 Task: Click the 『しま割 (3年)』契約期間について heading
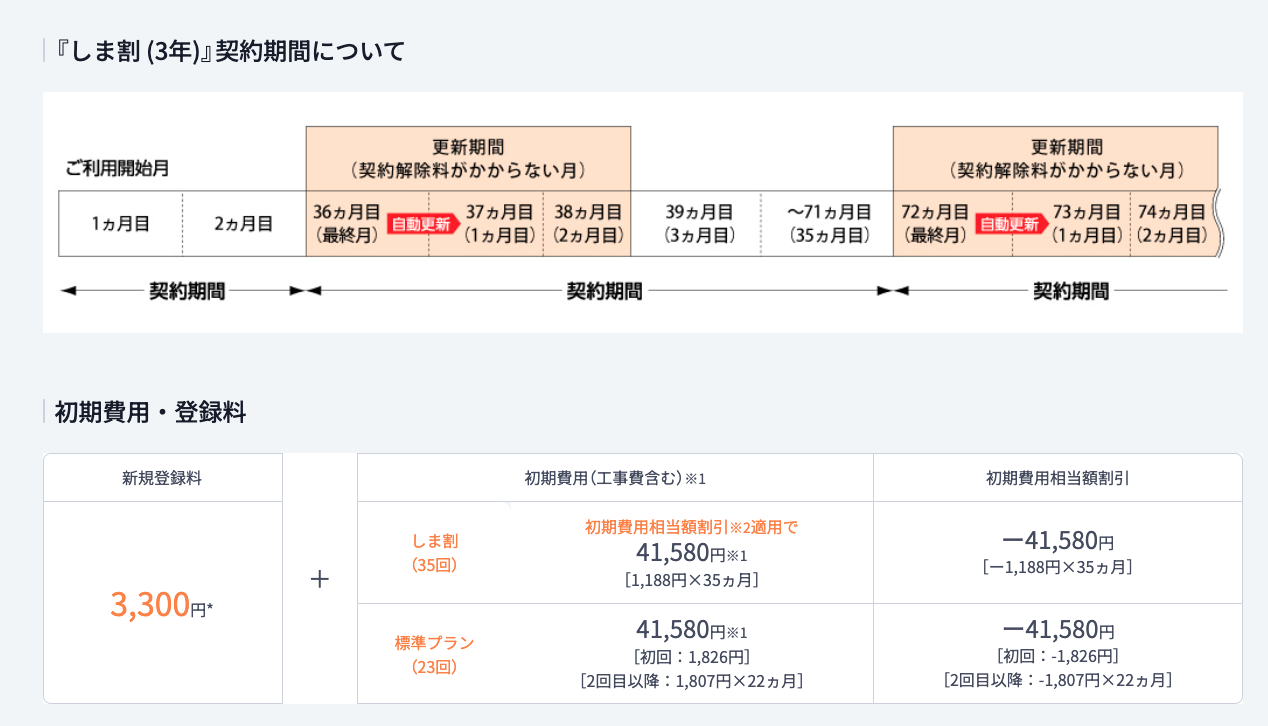tap(231, 51)
